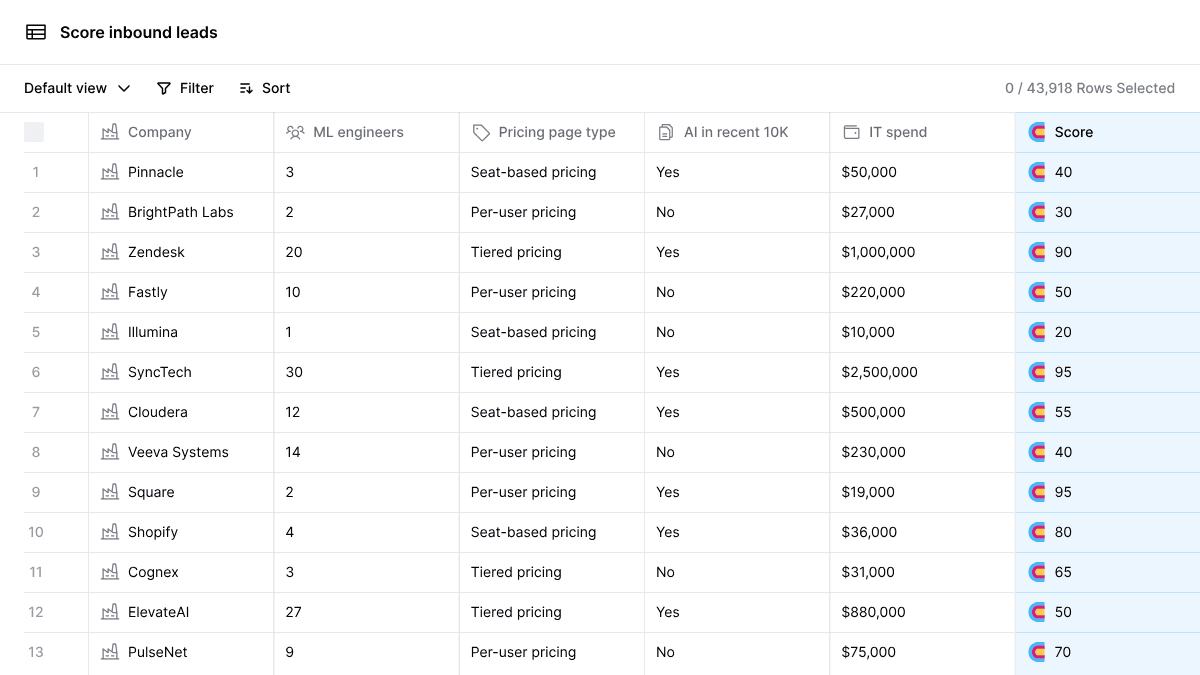
Task: Click the company icon next to Zendesk
Action: pyautogui.click(x=110, y=252)
